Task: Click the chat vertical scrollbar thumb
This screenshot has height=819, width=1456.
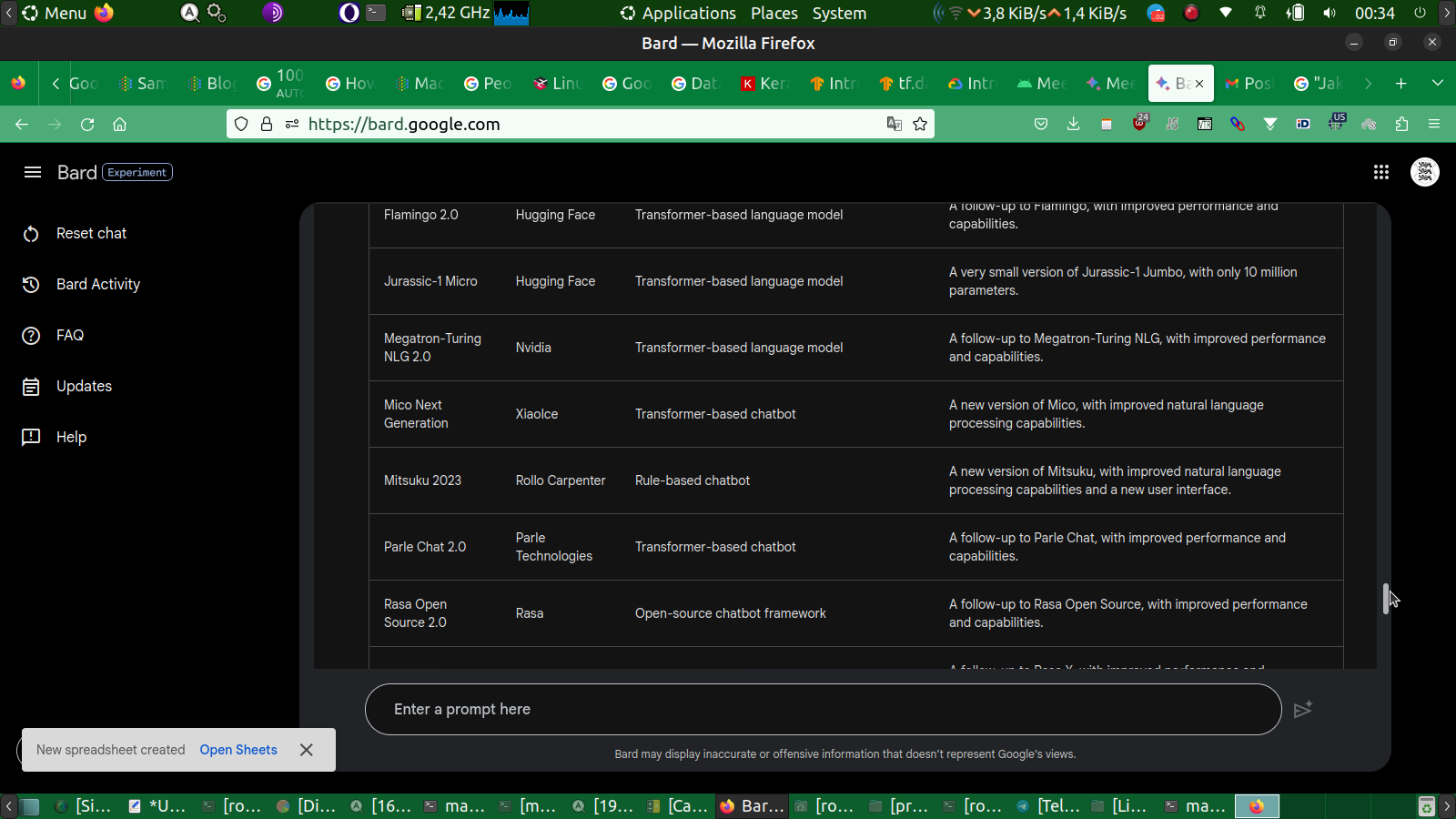Action: coord(1385,599)
